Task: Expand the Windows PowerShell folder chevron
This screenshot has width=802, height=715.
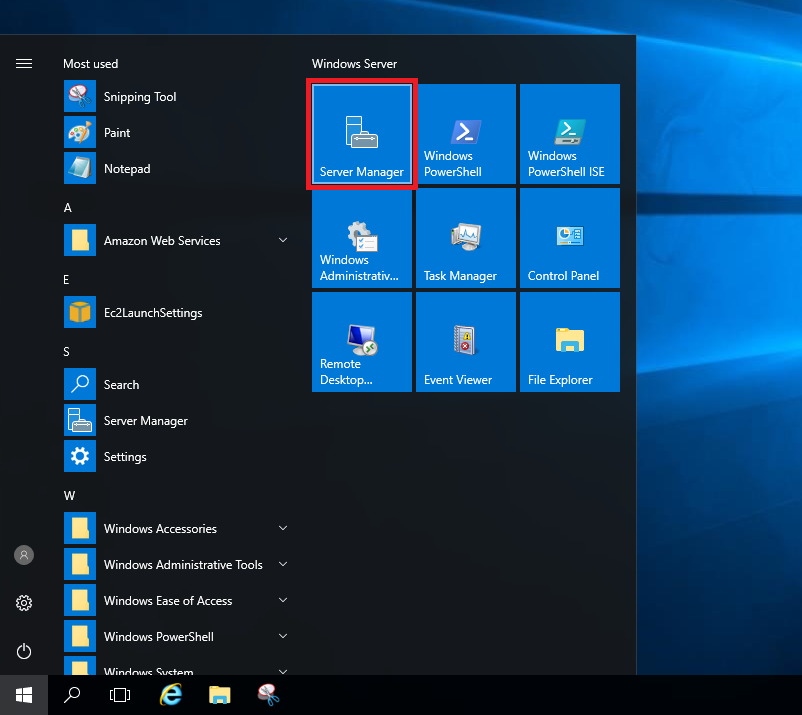Action: [x=283, y=636]
